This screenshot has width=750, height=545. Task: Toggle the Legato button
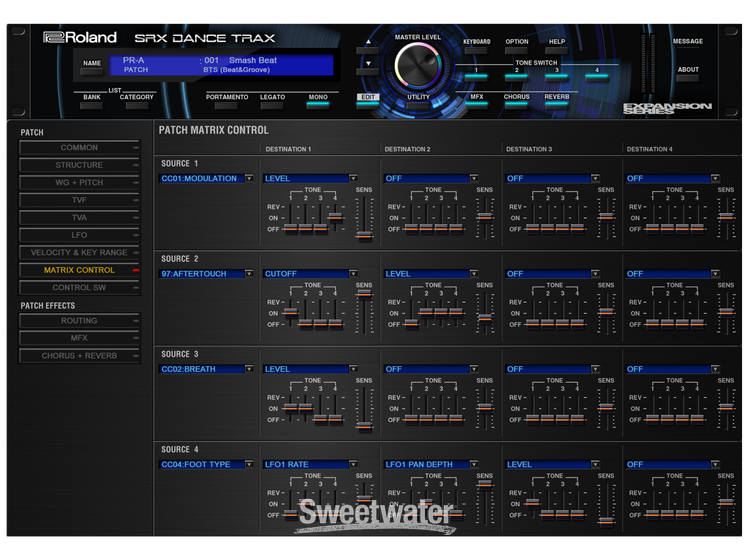tap(272, 105)
